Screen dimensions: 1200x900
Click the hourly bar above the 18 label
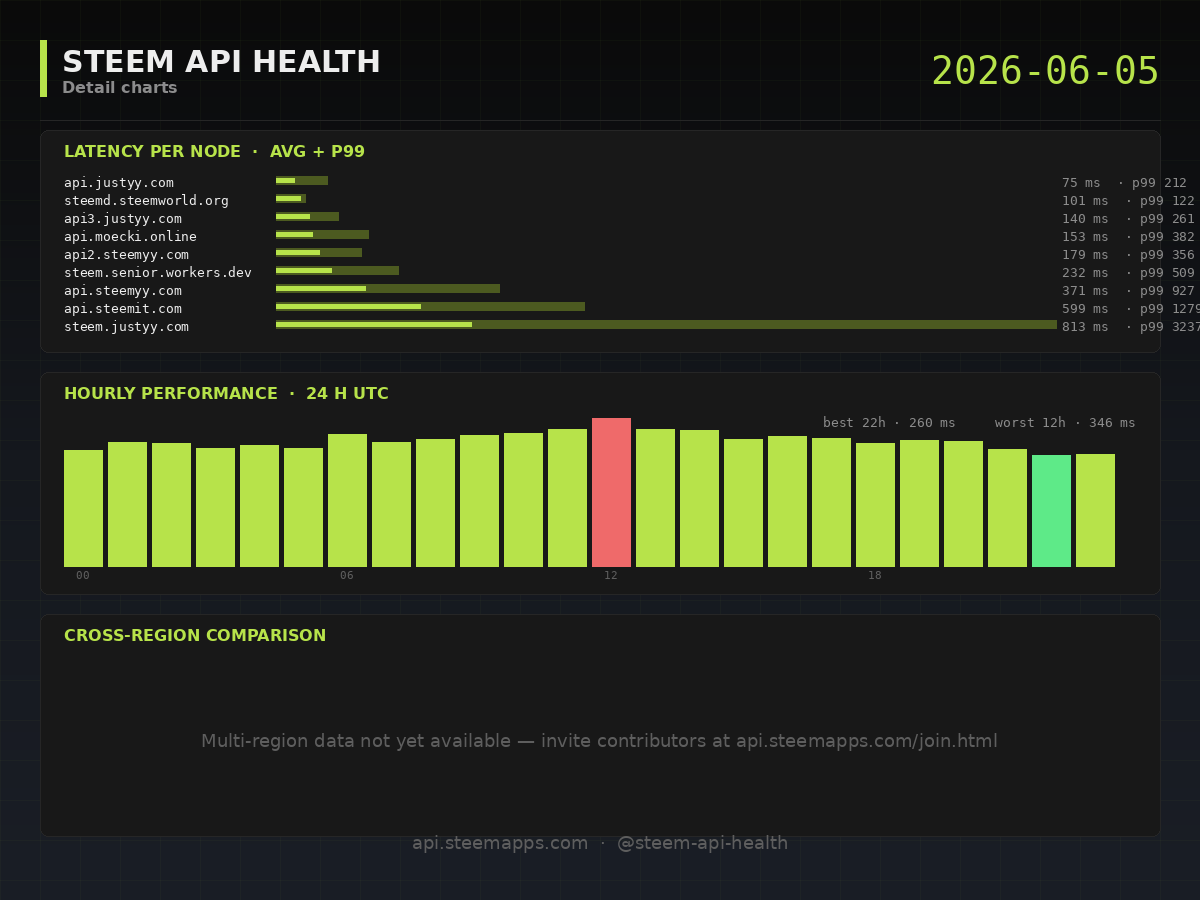875,505
